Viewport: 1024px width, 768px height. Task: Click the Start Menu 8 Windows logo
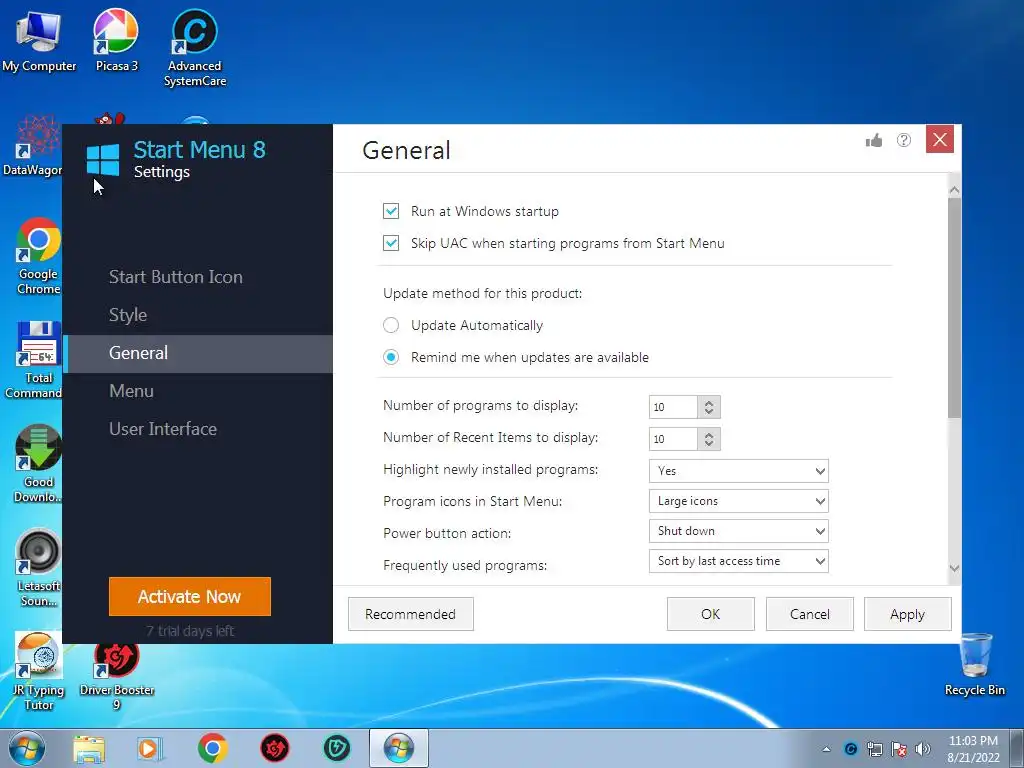pyautogui.click(x=103, y=160)
